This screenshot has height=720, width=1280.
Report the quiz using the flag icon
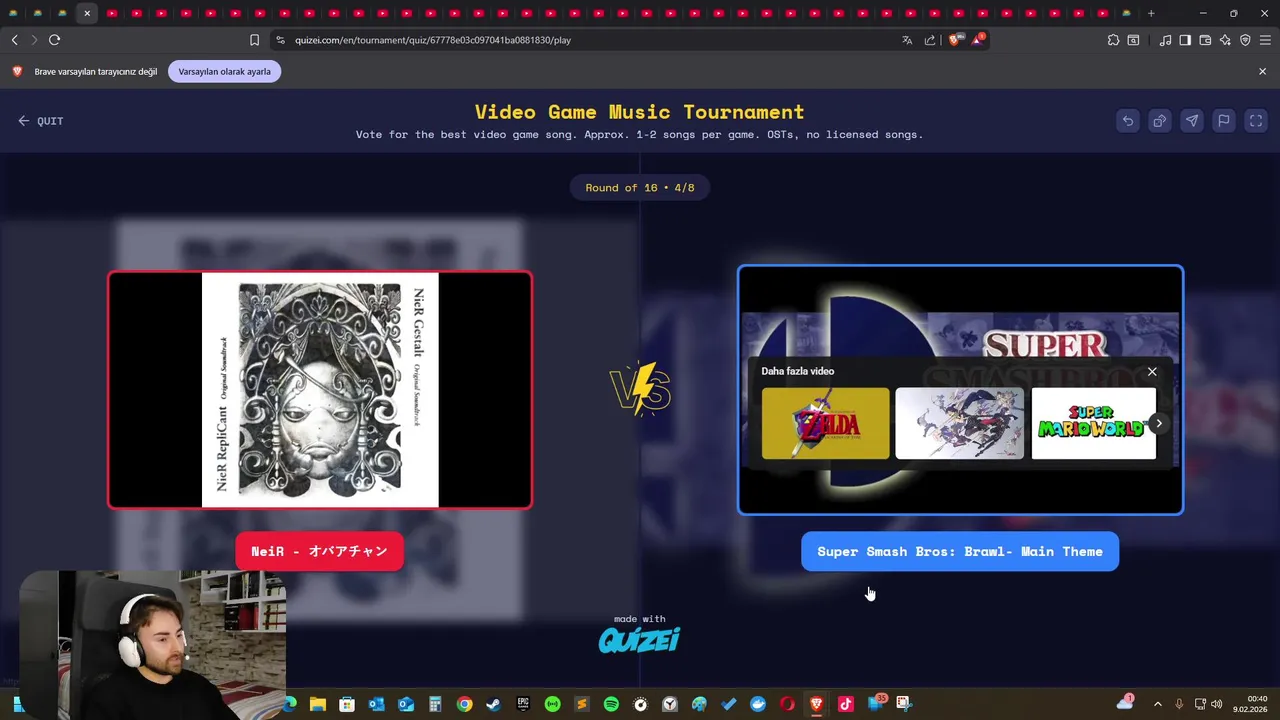tap(1224, 121)
